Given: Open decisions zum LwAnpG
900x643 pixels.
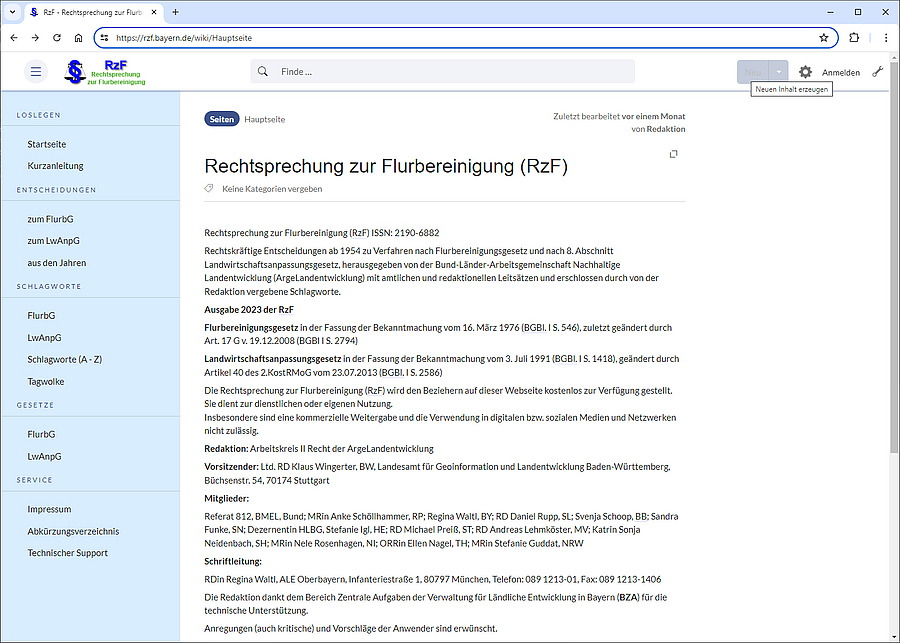Looking at the screenshot, I should [x=53, y=241].
